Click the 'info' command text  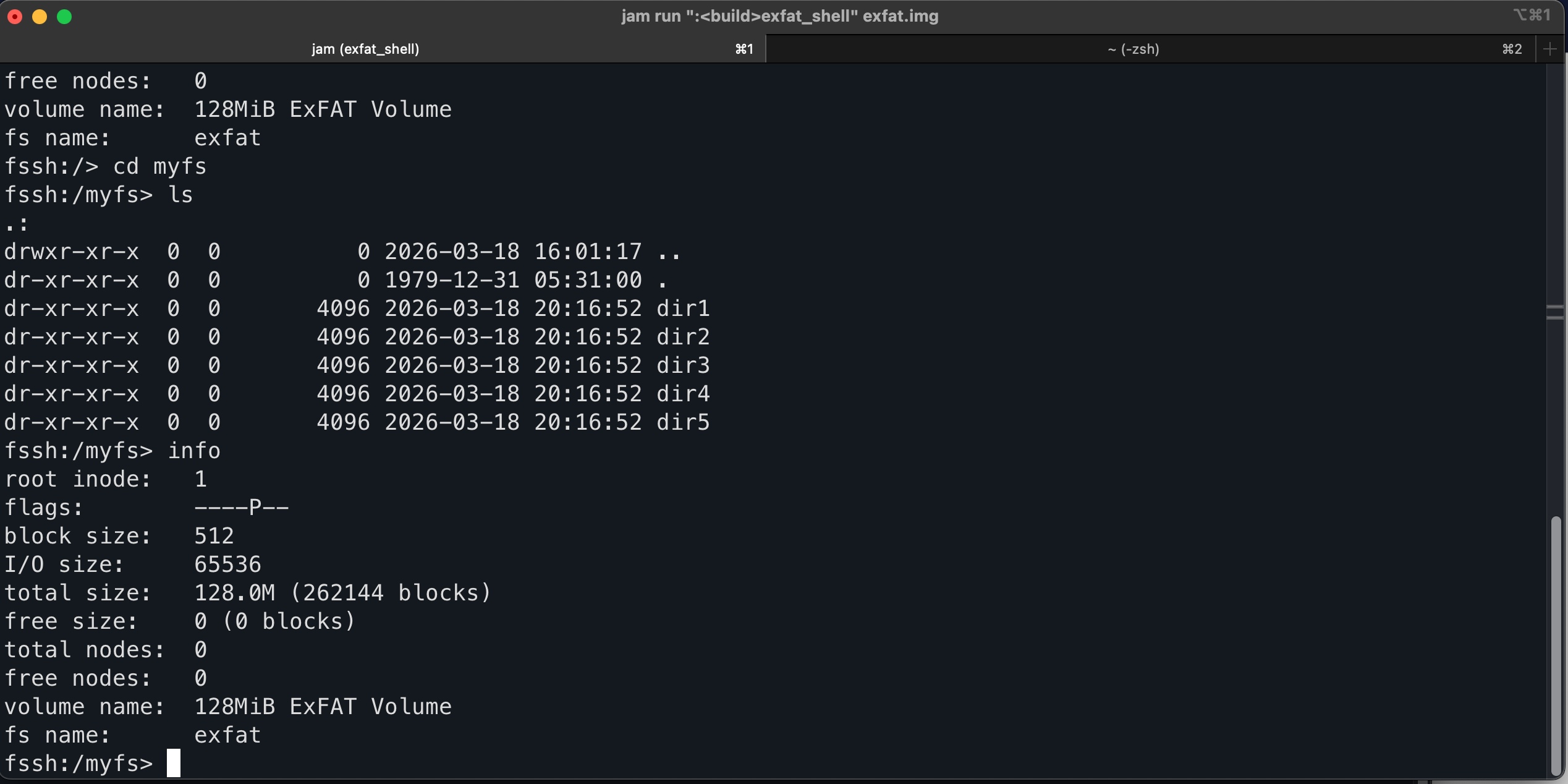coord(194,451)
